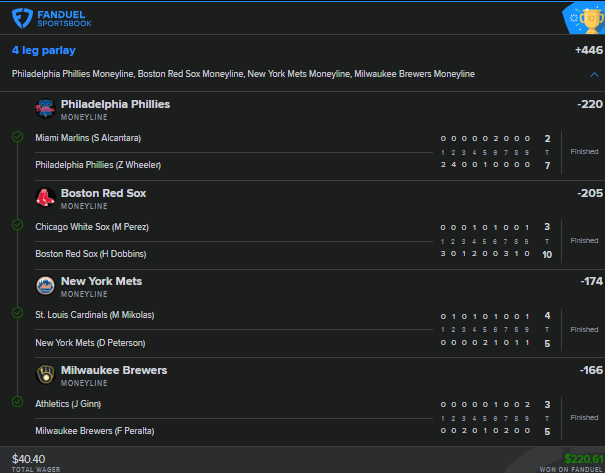Click the Athletics total score 3

click(547, 405)
